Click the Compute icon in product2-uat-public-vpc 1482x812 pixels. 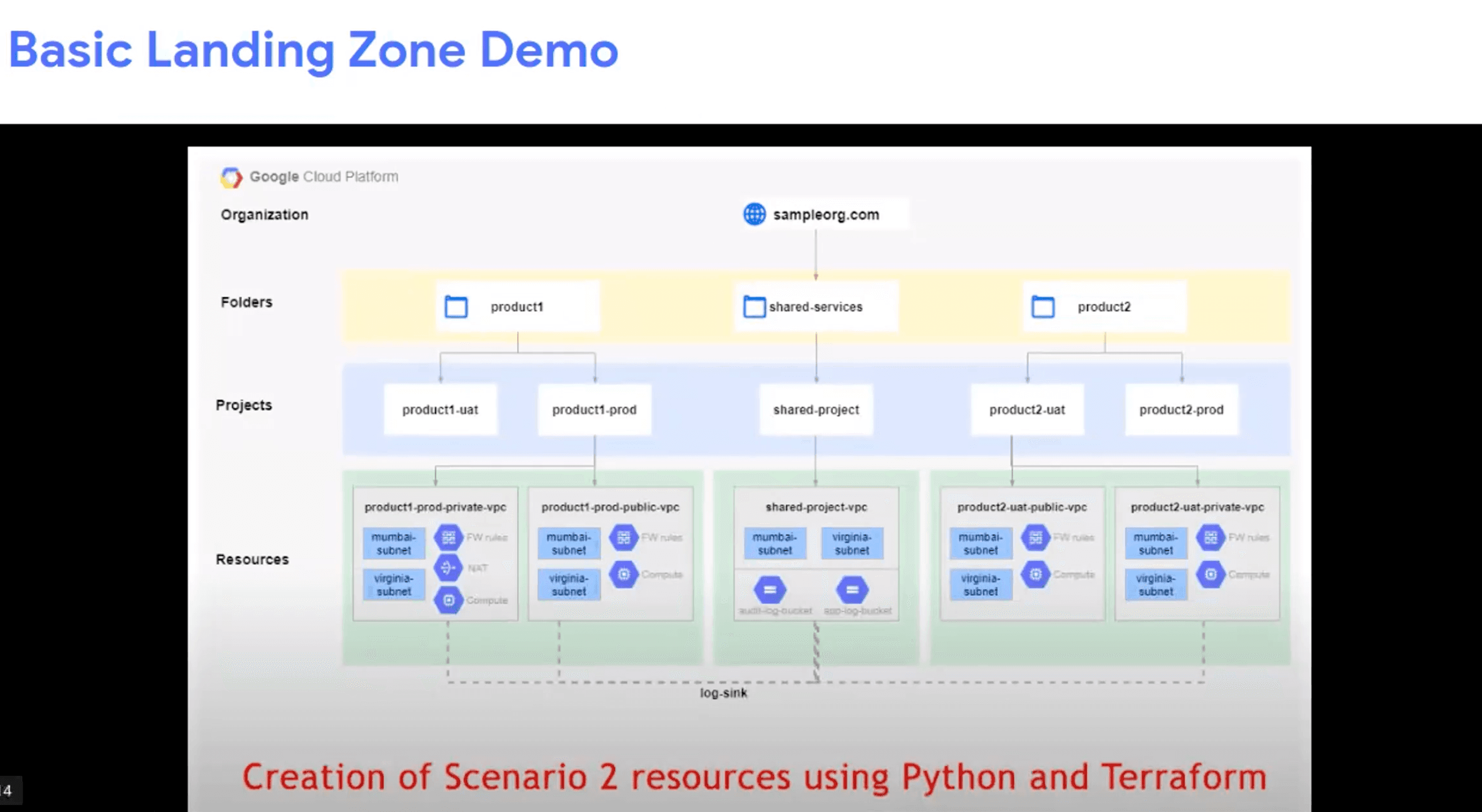pos(1036,574)
